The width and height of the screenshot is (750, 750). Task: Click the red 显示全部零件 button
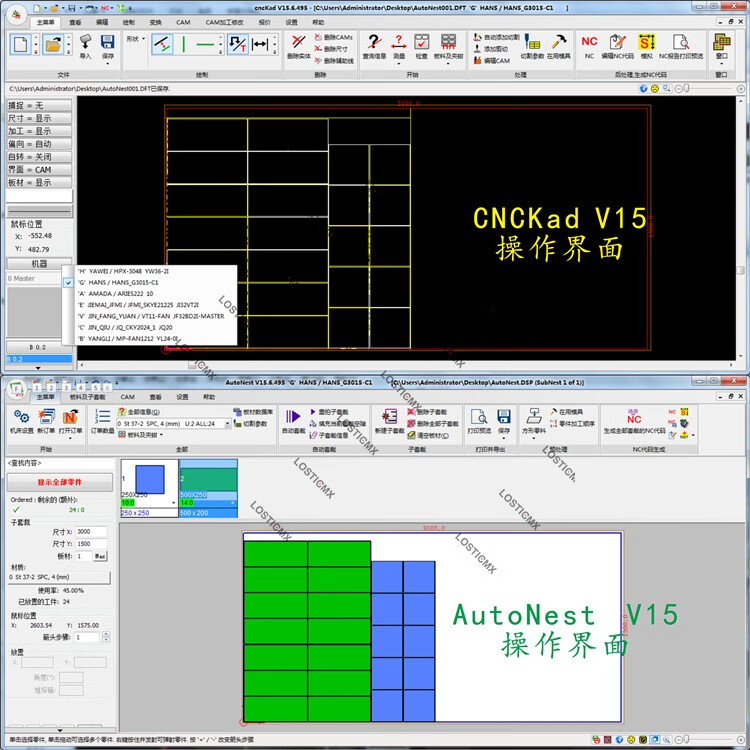pyautogui.click(x=60, y=482)
